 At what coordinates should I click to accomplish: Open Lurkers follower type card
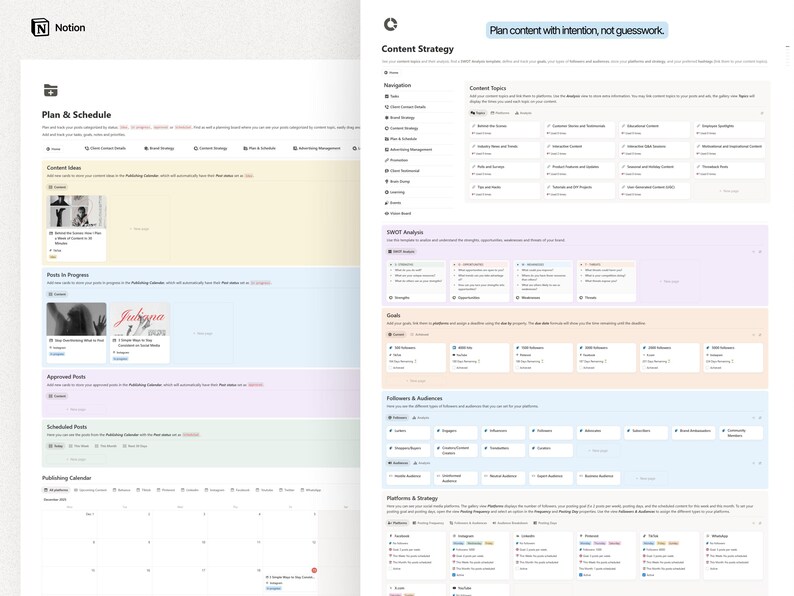click(x=409, y=432)
